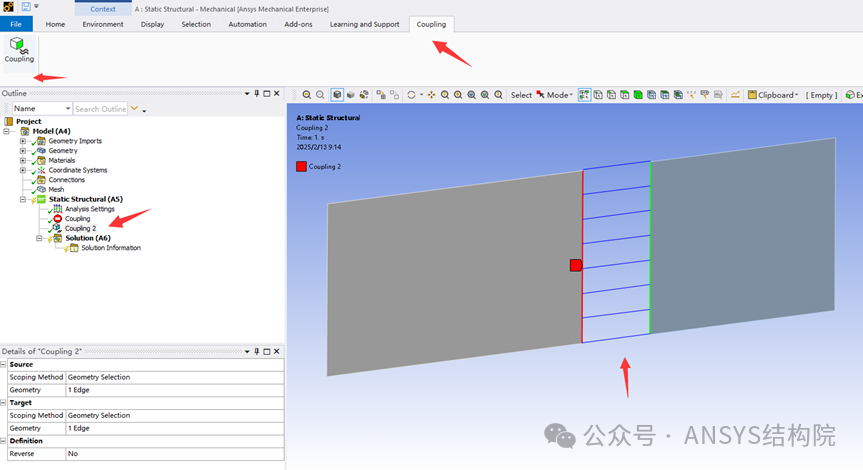This screenshot has width=863, height=470.
Task: Collapse the Static Structural (A5) node
Action: point(23,199)
